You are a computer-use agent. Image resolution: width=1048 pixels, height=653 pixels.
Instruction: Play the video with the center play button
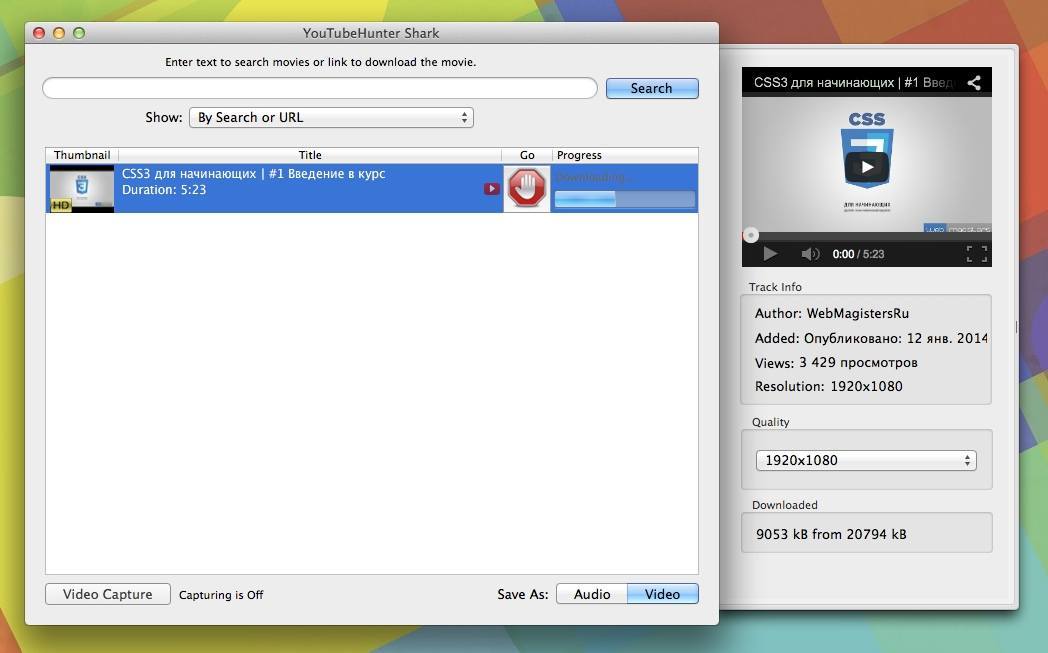(x=866, y=167)
